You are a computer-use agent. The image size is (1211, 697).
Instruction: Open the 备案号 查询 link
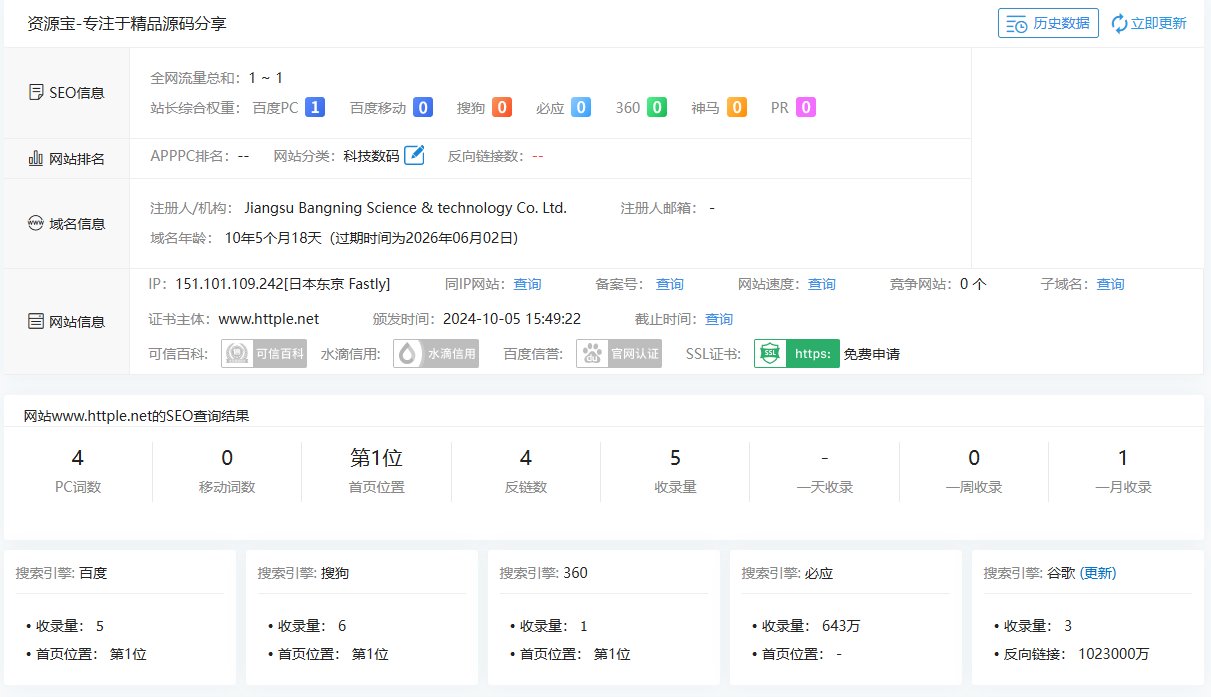click(x=670, y=284)
